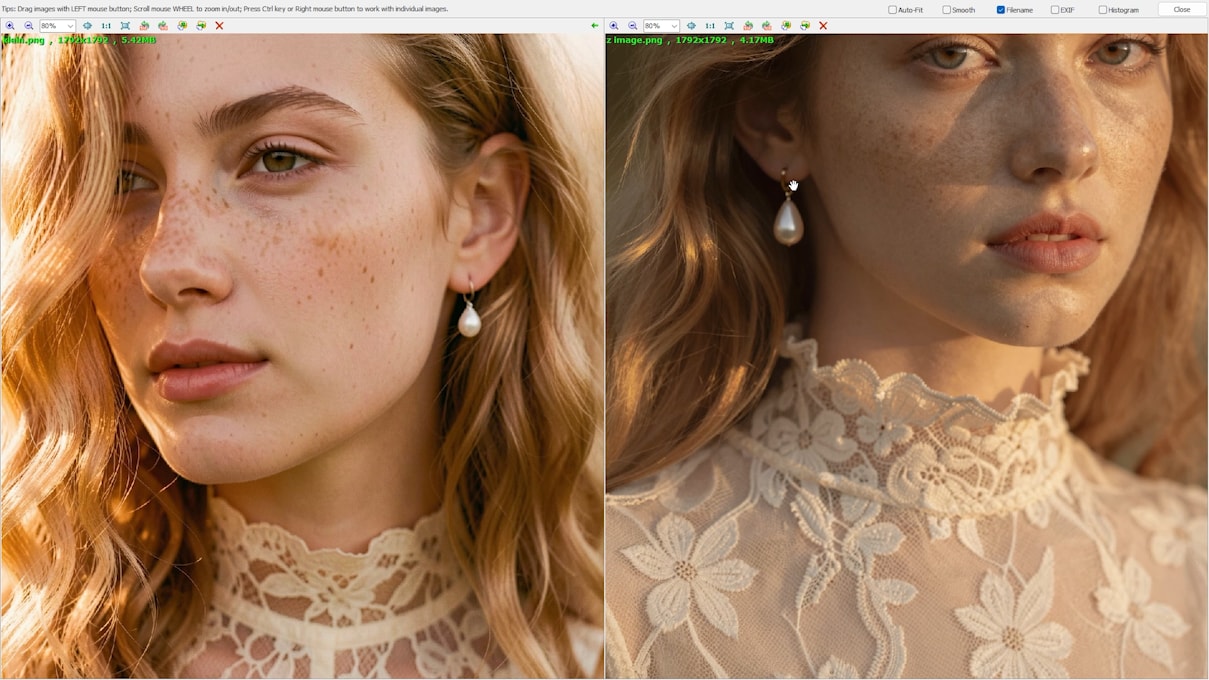Image resolution: width=1209 pixels, height=680 pixels.
Task: Click zoom out icon on right pane
Action: click(632, 26)
